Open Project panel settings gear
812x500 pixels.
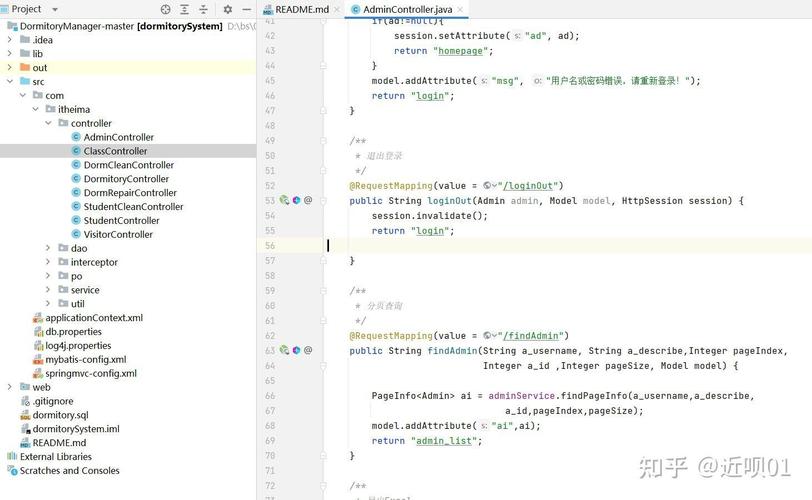coord(227,9)
